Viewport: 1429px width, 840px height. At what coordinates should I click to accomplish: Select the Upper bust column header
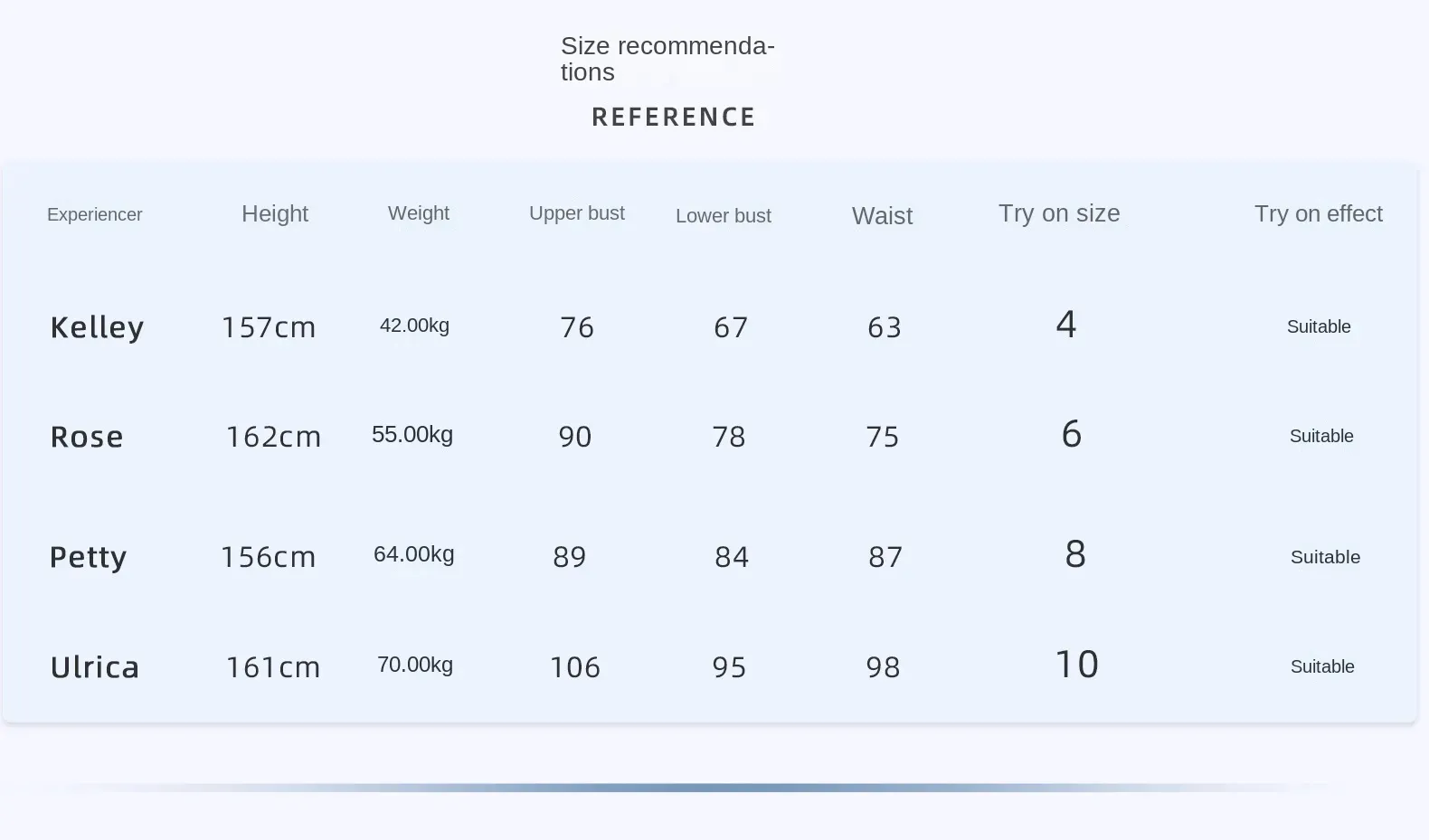point(577,213)
